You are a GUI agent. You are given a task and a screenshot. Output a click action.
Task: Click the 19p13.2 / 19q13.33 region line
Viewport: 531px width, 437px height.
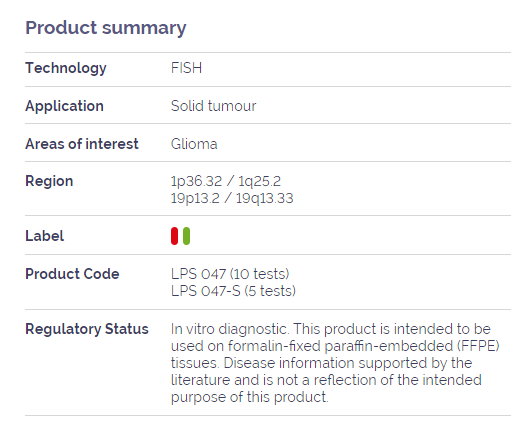click(x=232, y=198)
